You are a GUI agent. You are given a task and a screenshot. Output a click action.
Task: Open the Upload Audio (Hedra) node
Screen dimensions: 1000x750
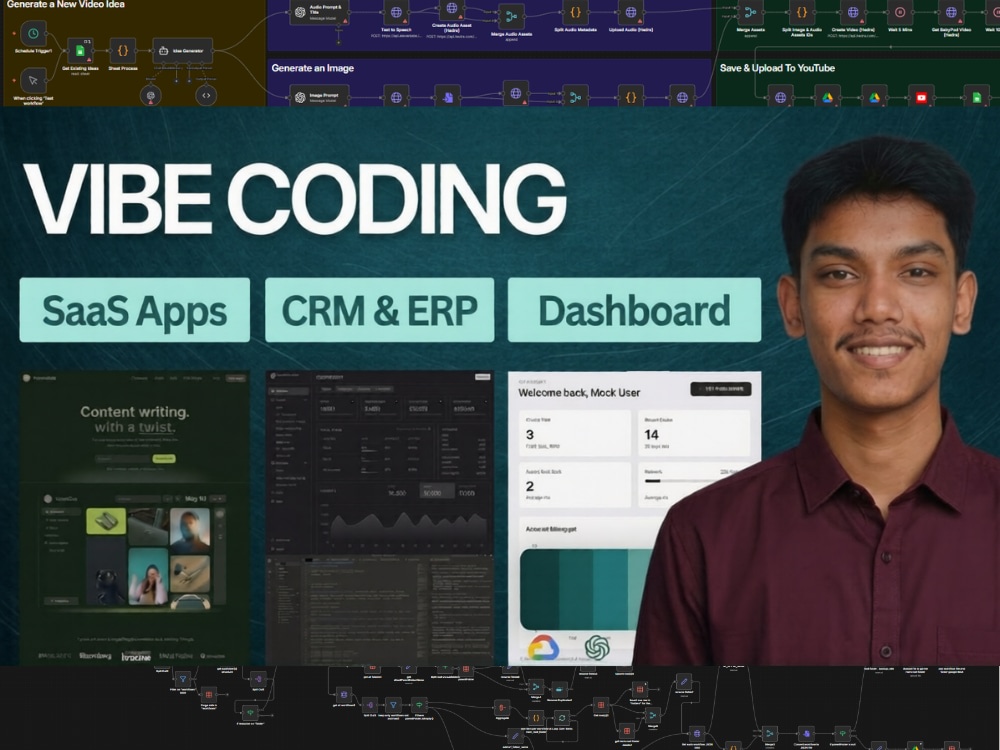pyautogui.click(x=630, y=12)
